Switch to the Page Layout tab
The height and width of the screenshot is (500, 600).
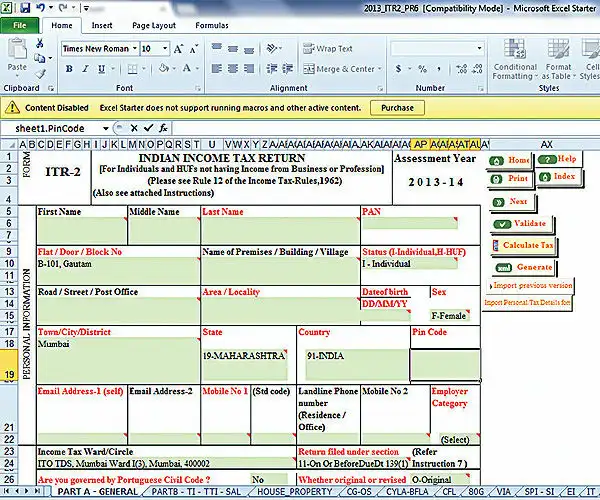click(154, 26)
